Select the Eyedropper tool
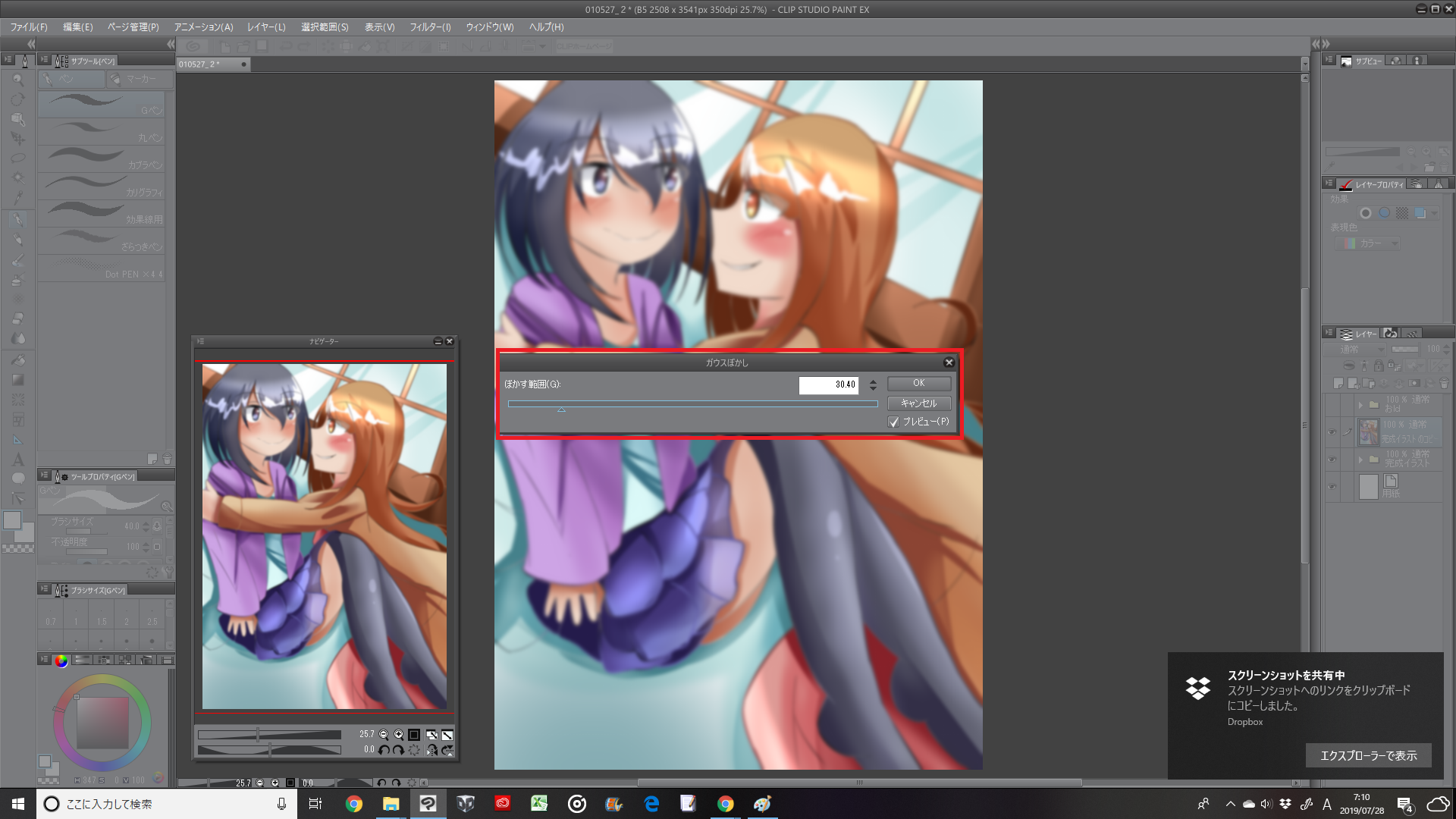This screenshot has height=819, width=1456. pyautogui.click(x=18, y=198)
